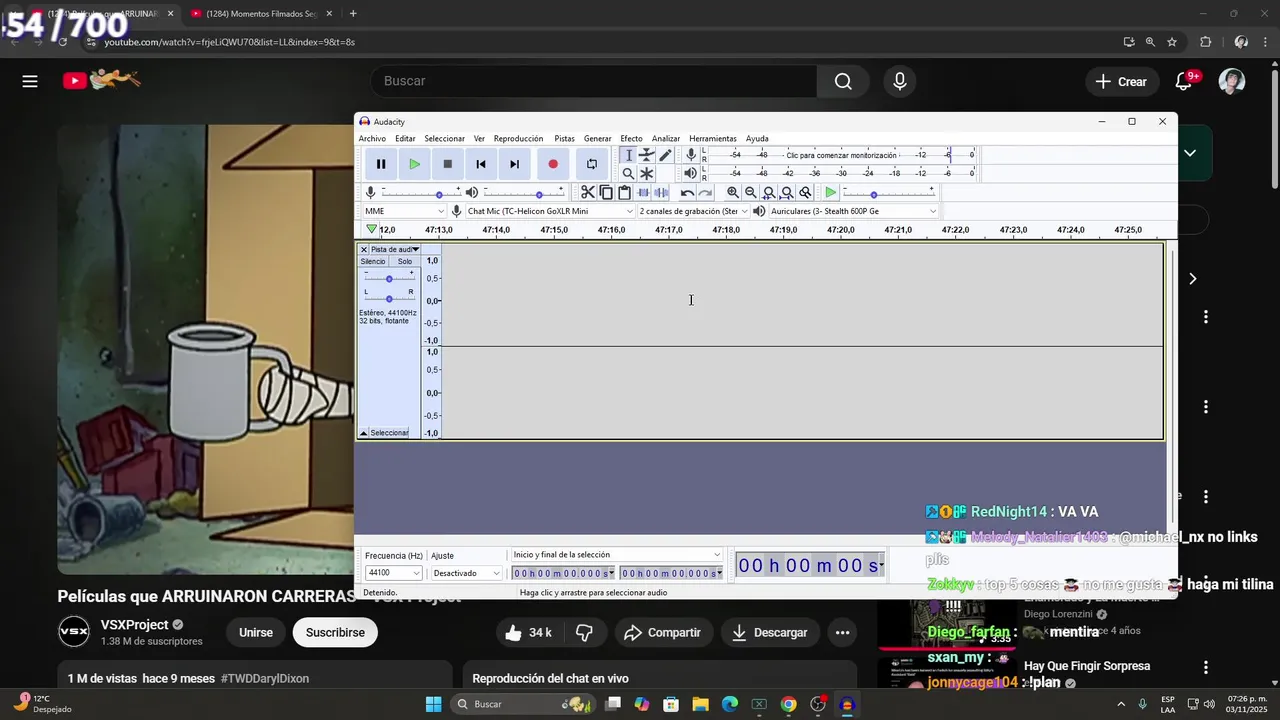This screenshot has height=720, width=1280.
Task: Click Play-at-speed green arrow
Action: click(830, 192)
